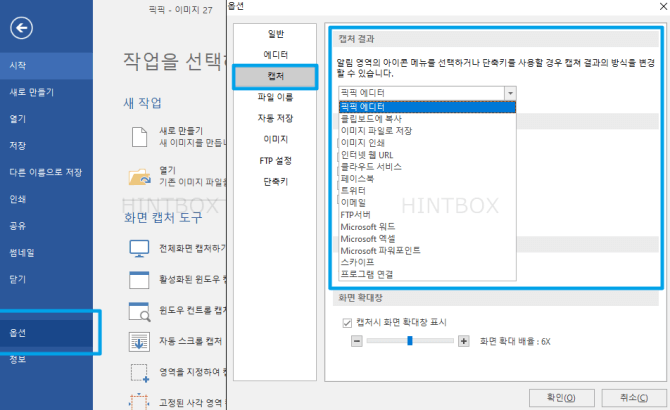Select 인쇄 in the blue sidebar
Screen dimensions: 670x410
46,199
